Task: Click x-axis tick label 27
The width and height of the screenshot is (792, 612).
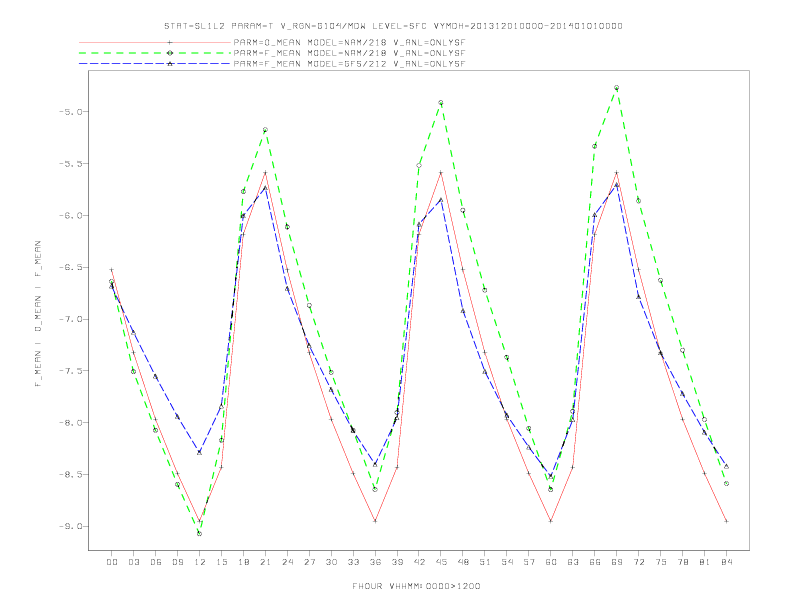Action: 309,562
